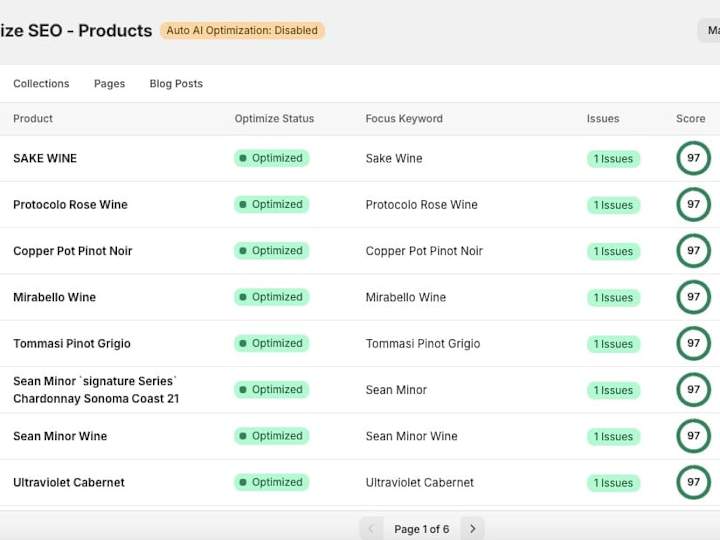
Task: Click the Score column header
Action: (x=690, y=118)
